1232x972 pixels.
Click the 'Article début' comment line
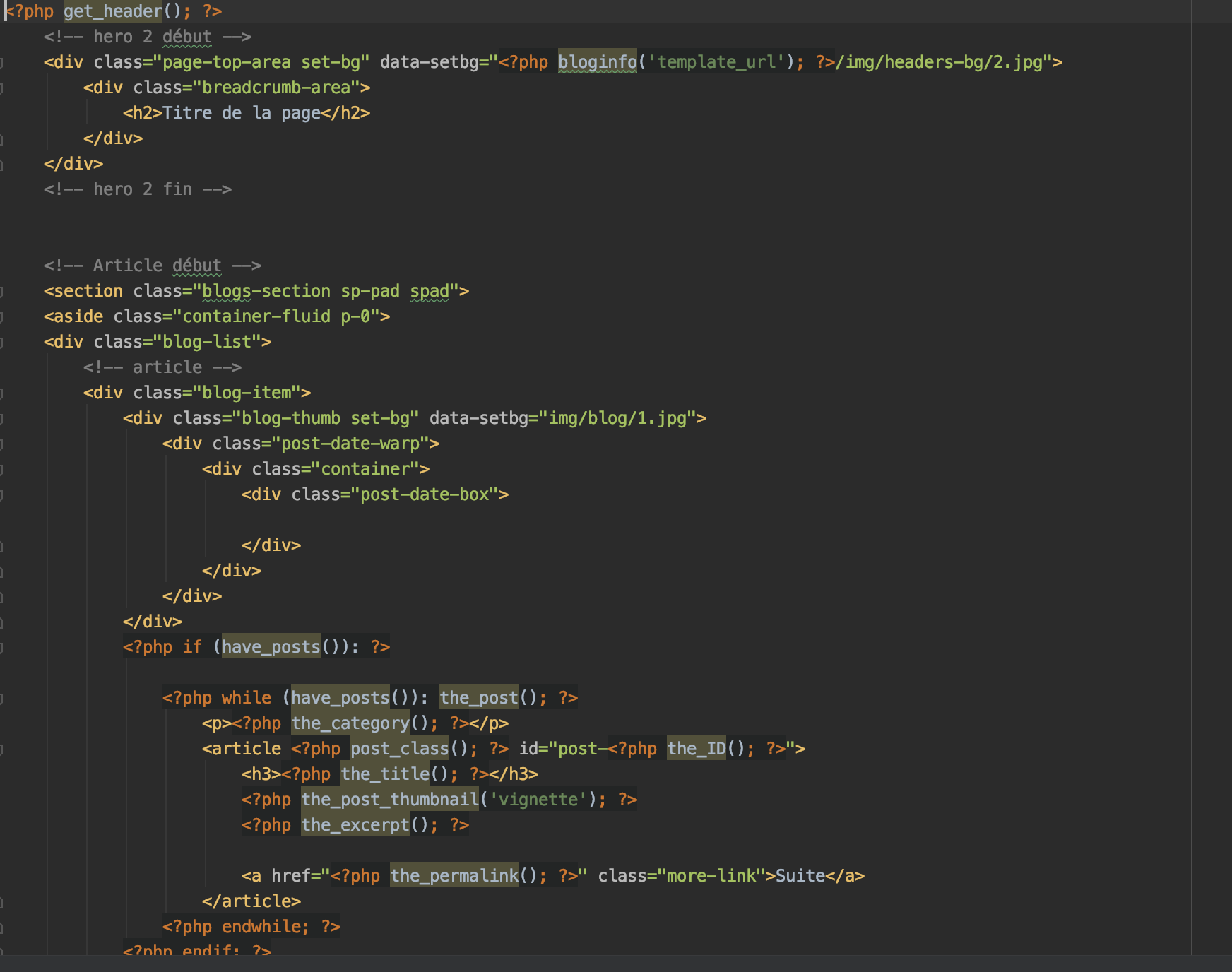[x=152, y=266]
